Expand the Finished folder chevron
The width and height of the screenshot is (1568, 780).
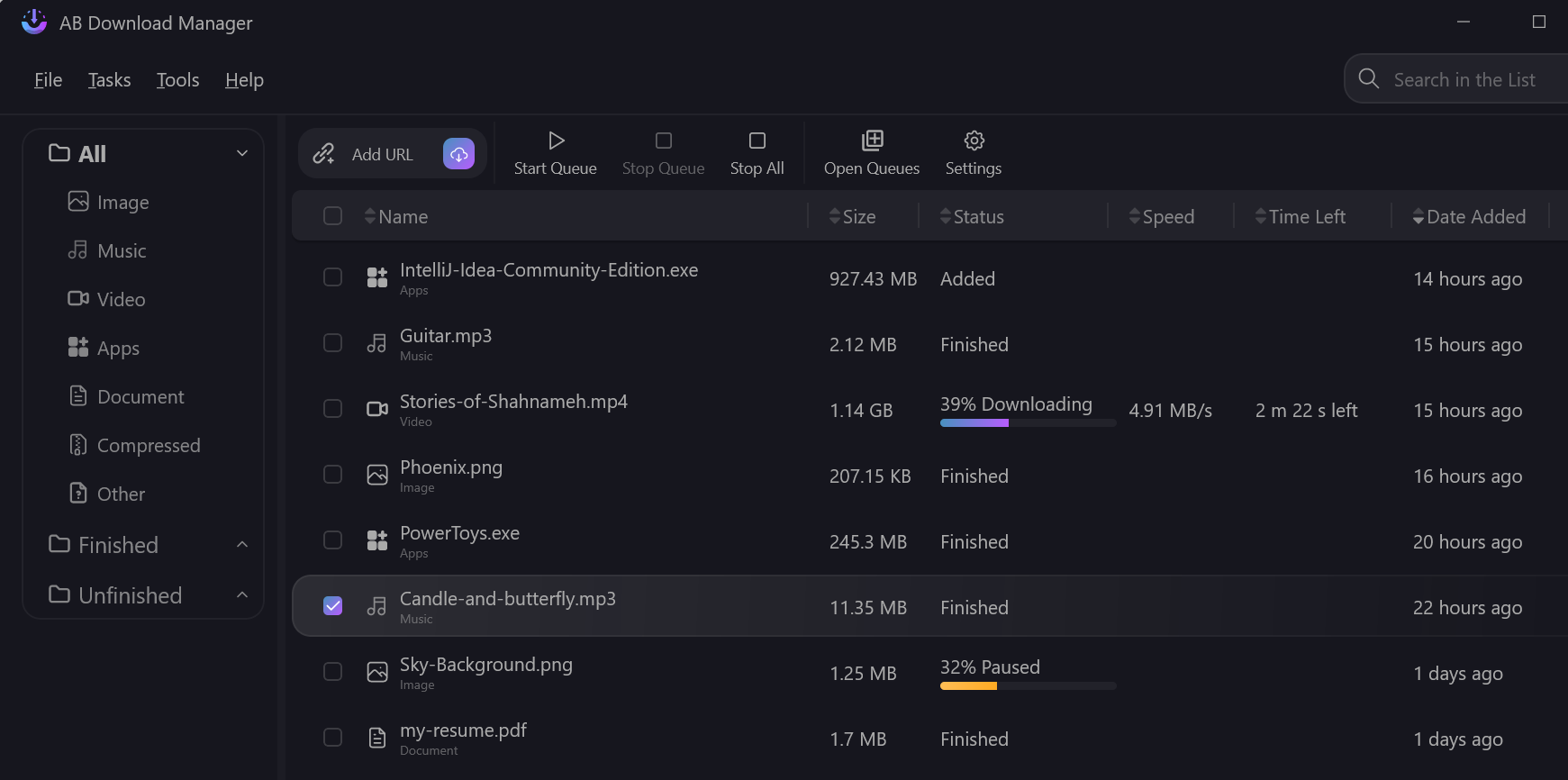click(241, 545)
